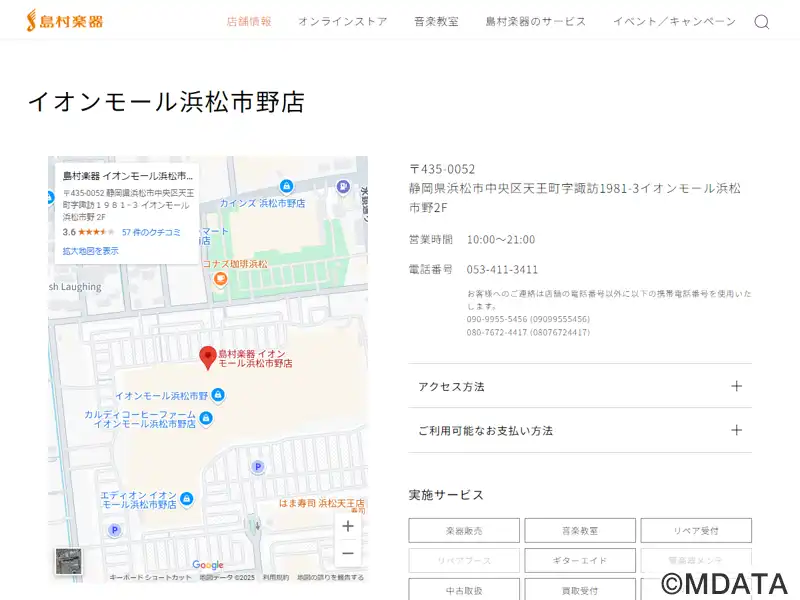The width and height of the screenshot is (800, 600).
Task: Open the 利用規約 map terms link
Action: pyautogui.click(x=276, y=578)
